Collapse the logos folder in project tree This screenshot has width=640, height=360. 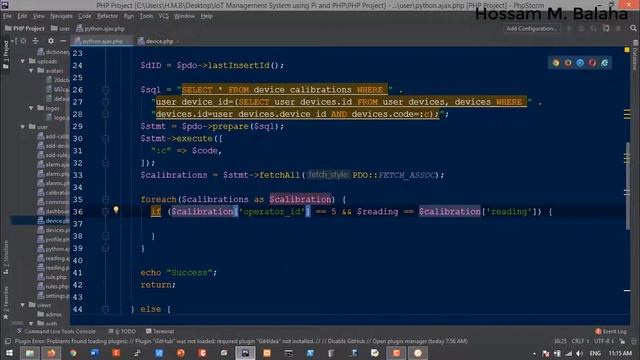[x=31, y=108]
